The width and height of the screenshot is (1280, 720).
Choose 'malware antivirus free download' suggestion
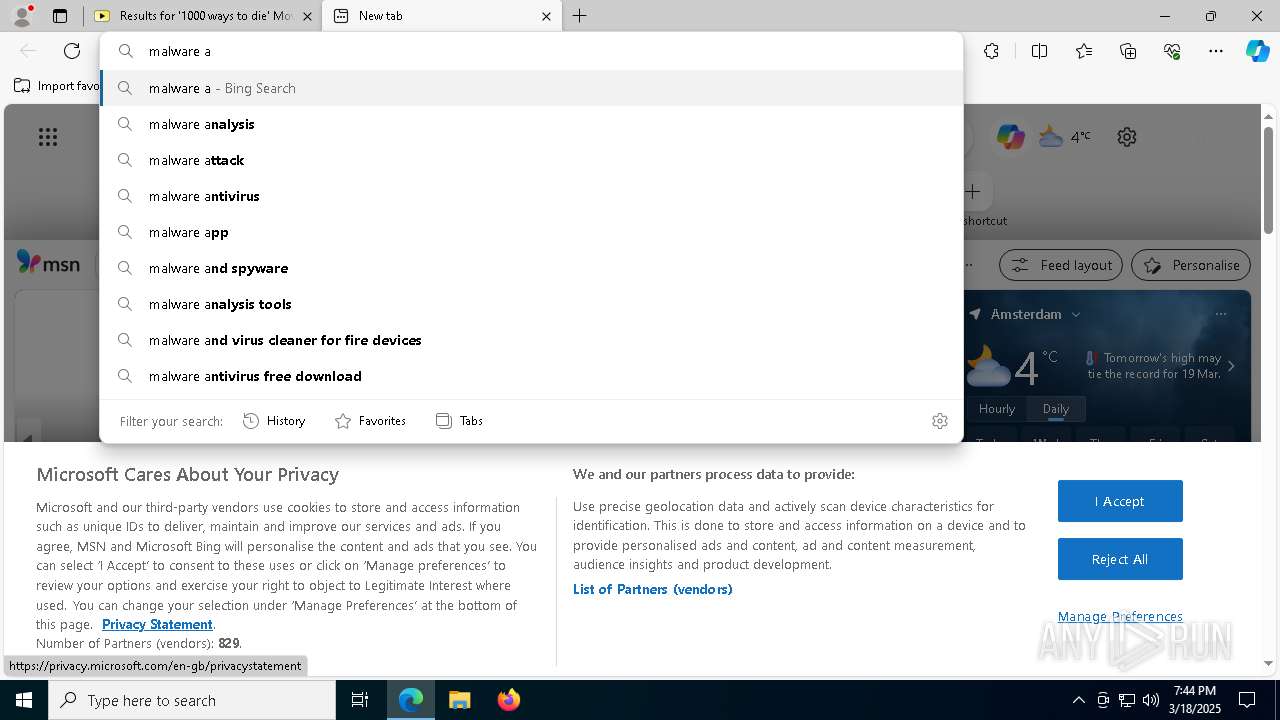click(x=531, y=376)
